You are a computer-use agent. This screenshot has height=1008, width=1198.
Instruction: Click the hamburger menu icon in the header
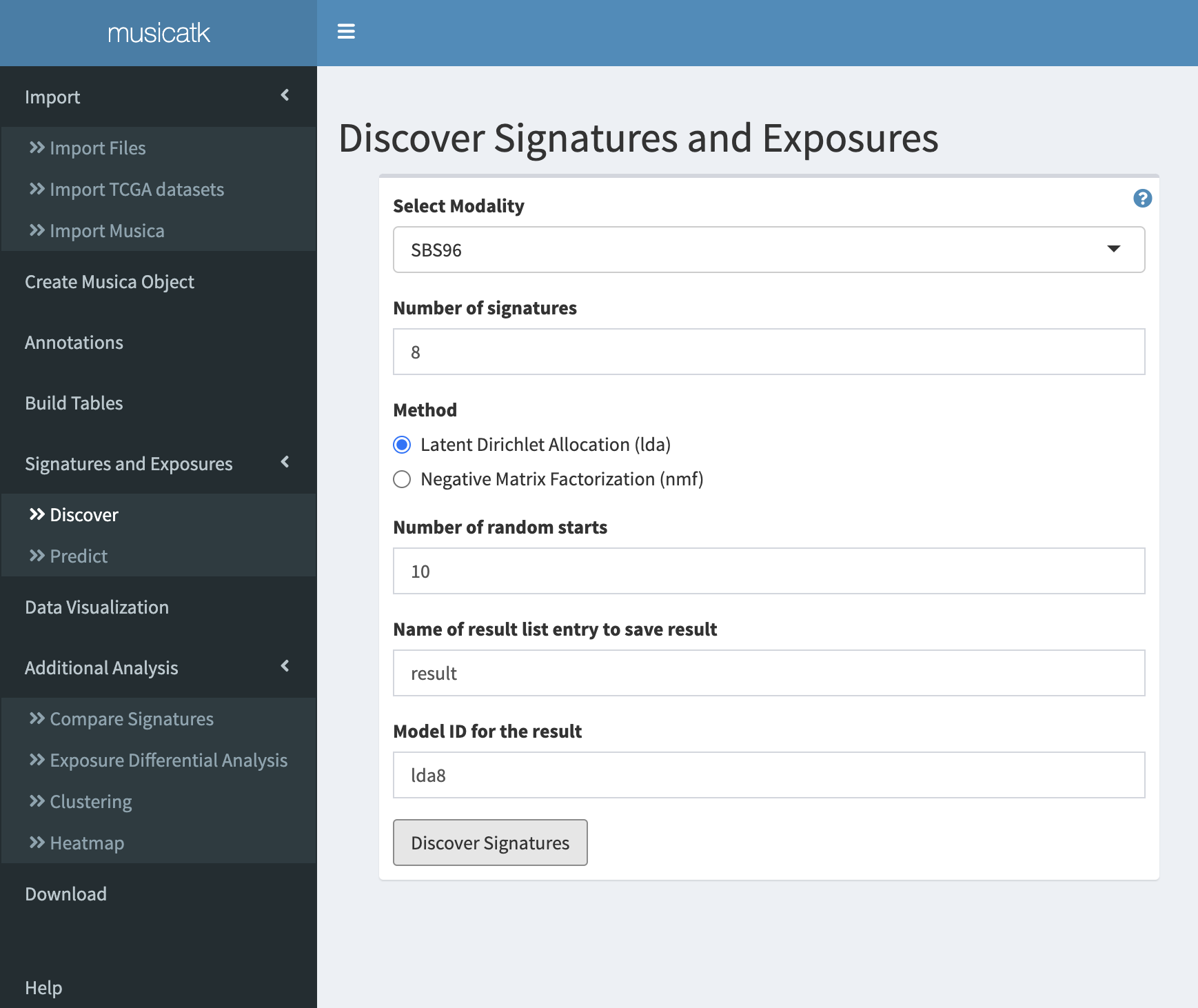pyautogui.click(x=347, y=32)
